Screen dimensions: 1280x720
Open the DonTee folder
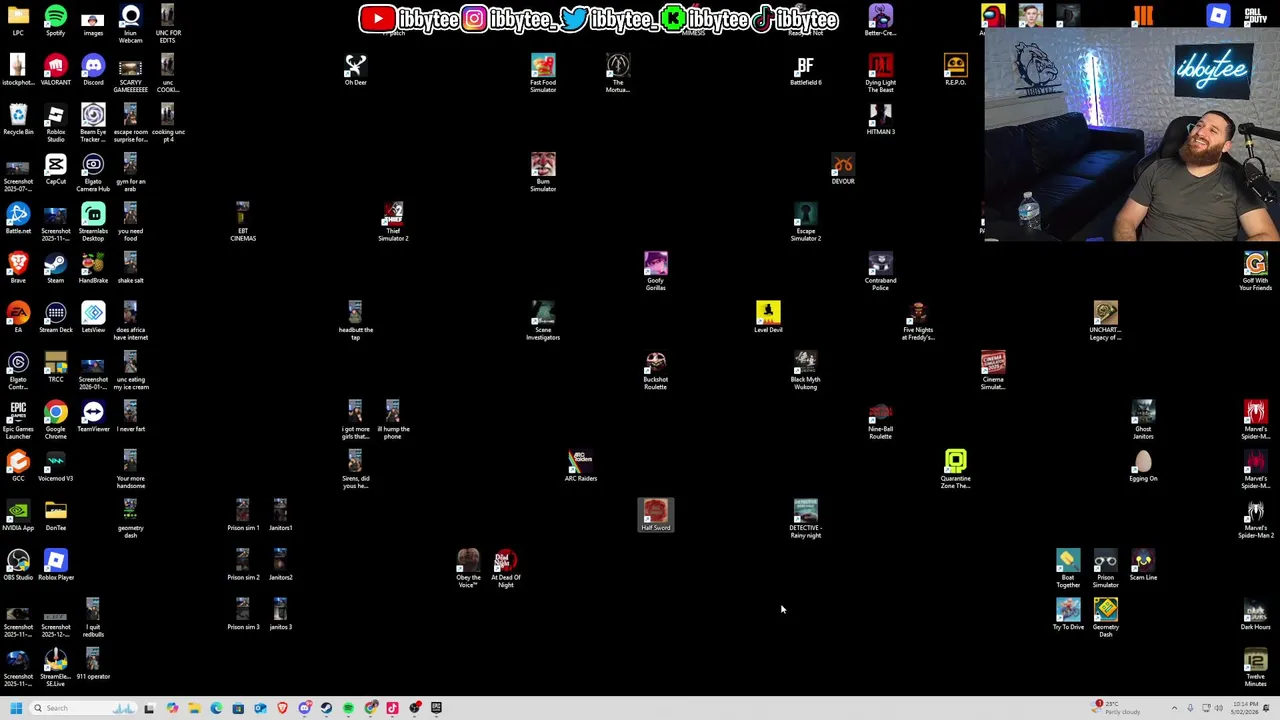(55, 515)
